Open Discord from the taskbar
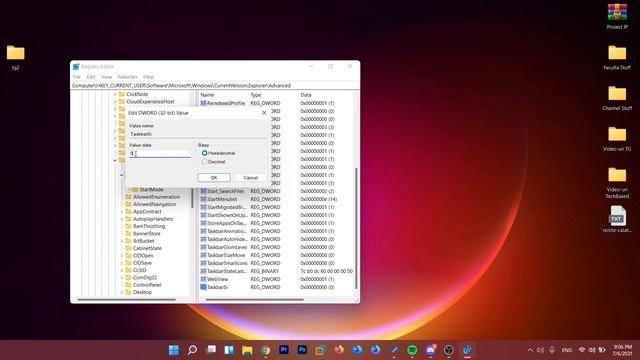This screenshot has width=640, height=360. pos(431,350)
